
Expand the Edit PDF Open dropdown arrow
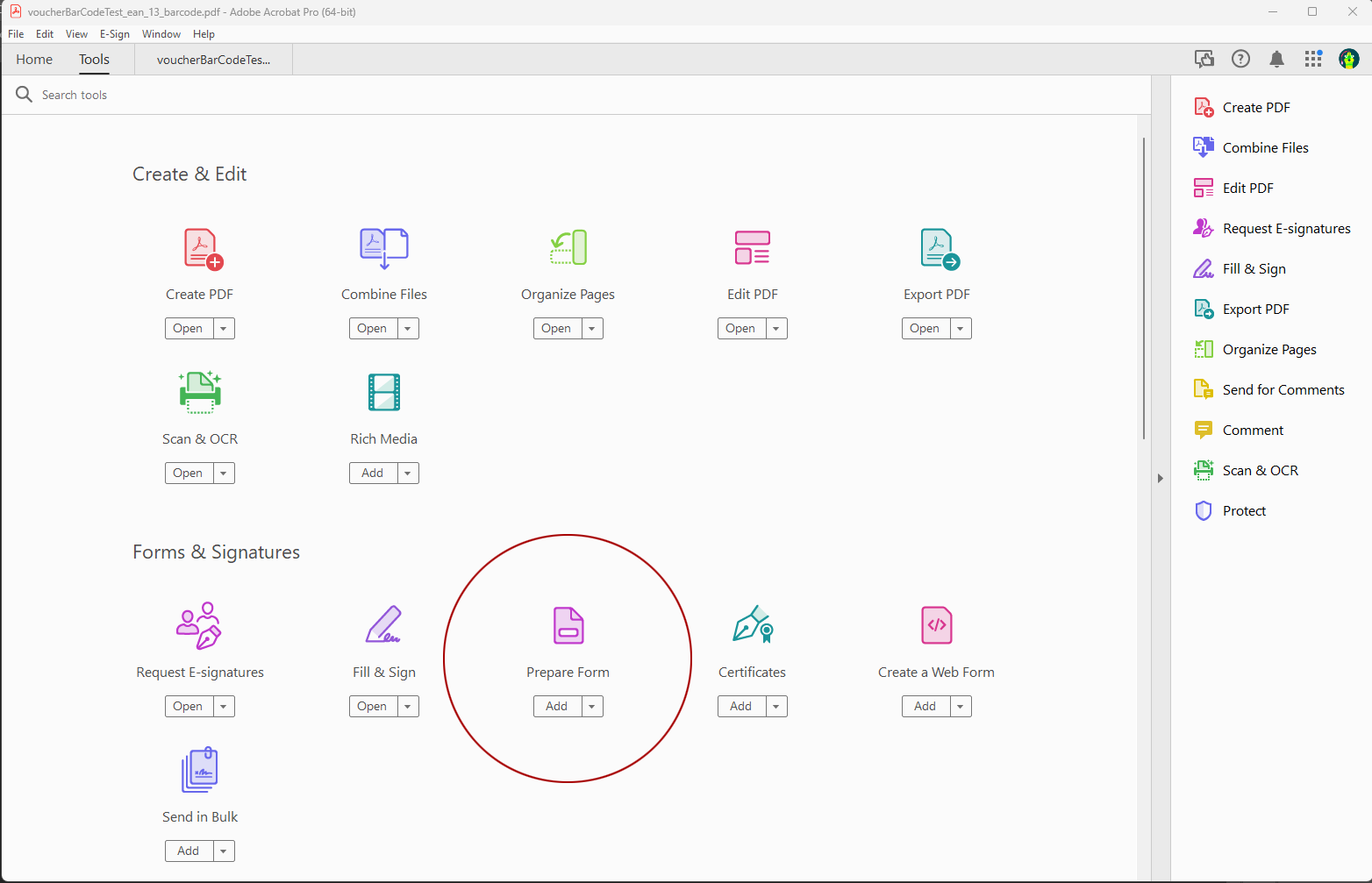[x=776, y=329]
